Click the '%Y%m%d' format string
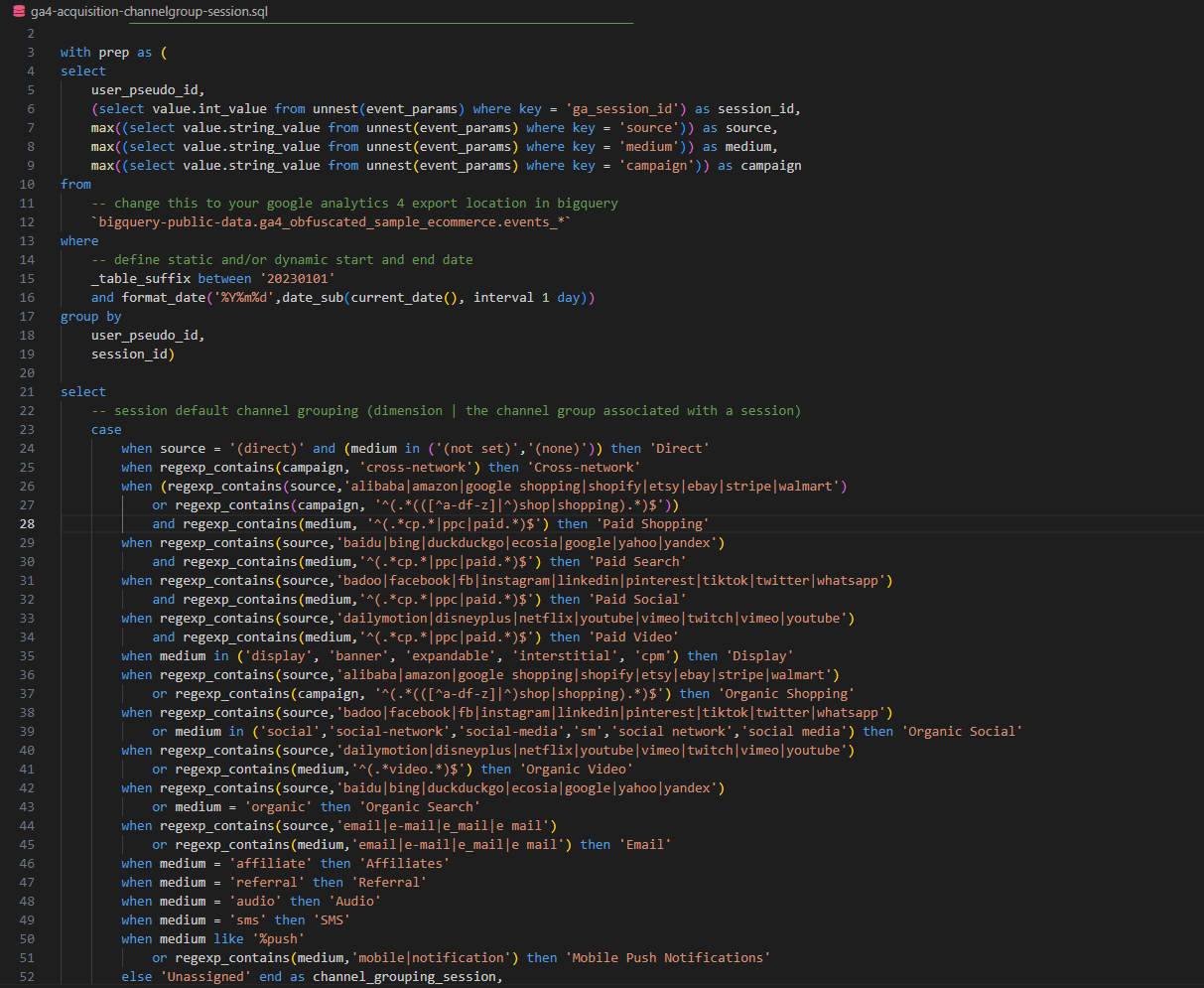 point(243,297)
